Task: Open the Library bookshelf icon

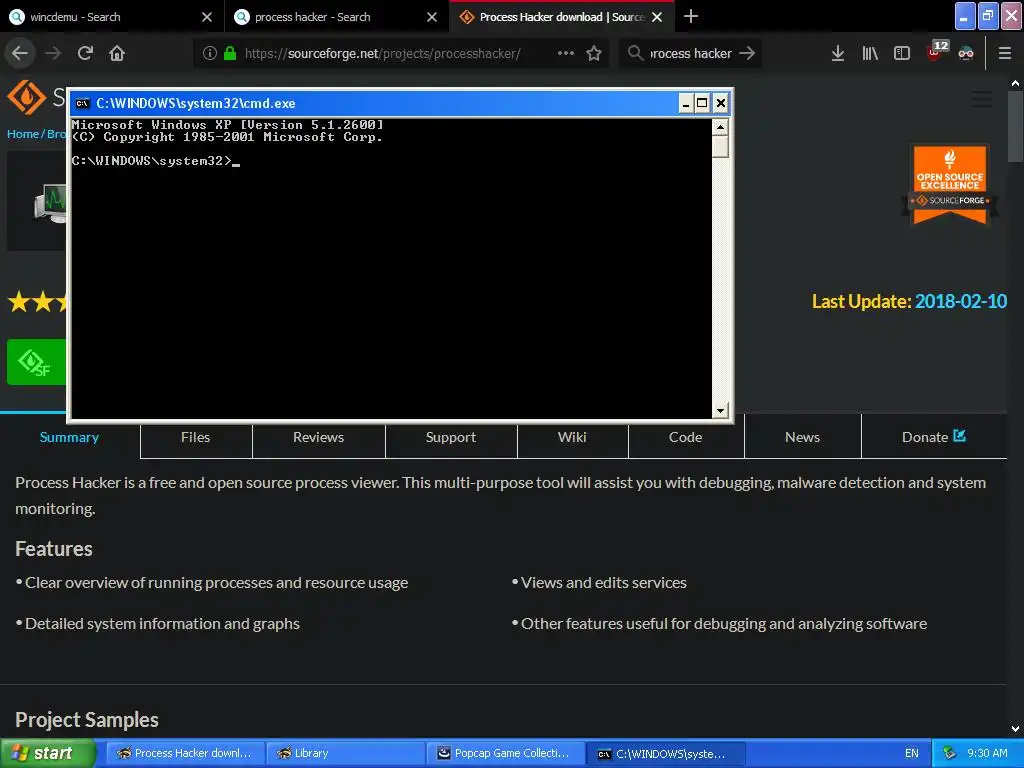Action: (x=870, y=53)
